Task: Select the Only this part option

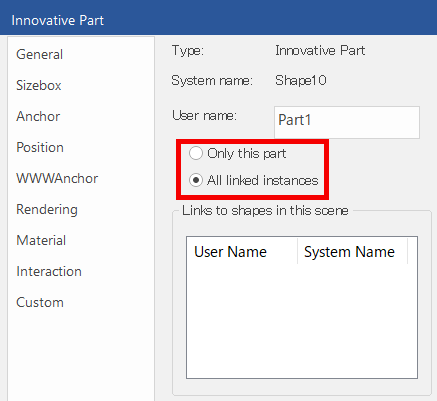Action: point(237,154)
